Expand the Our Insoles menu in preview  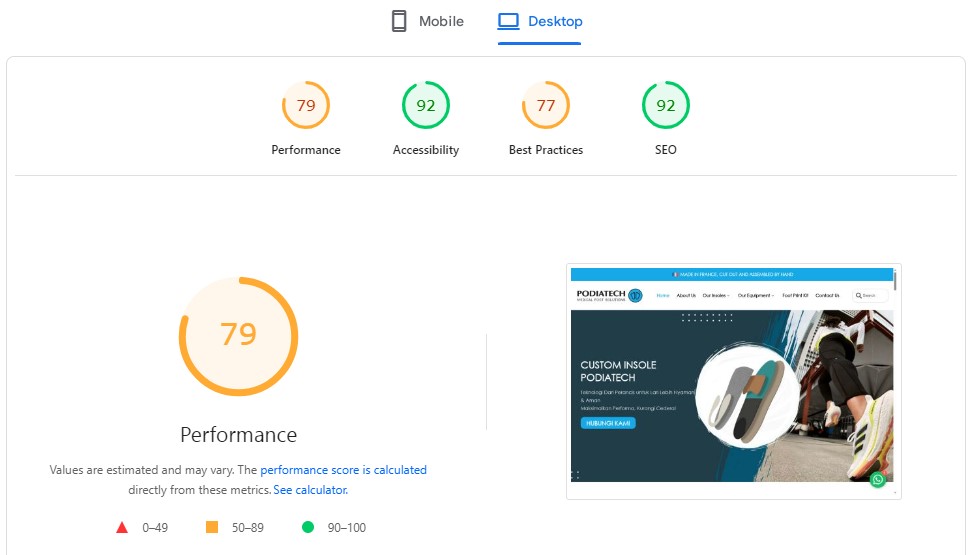[715, 296]
